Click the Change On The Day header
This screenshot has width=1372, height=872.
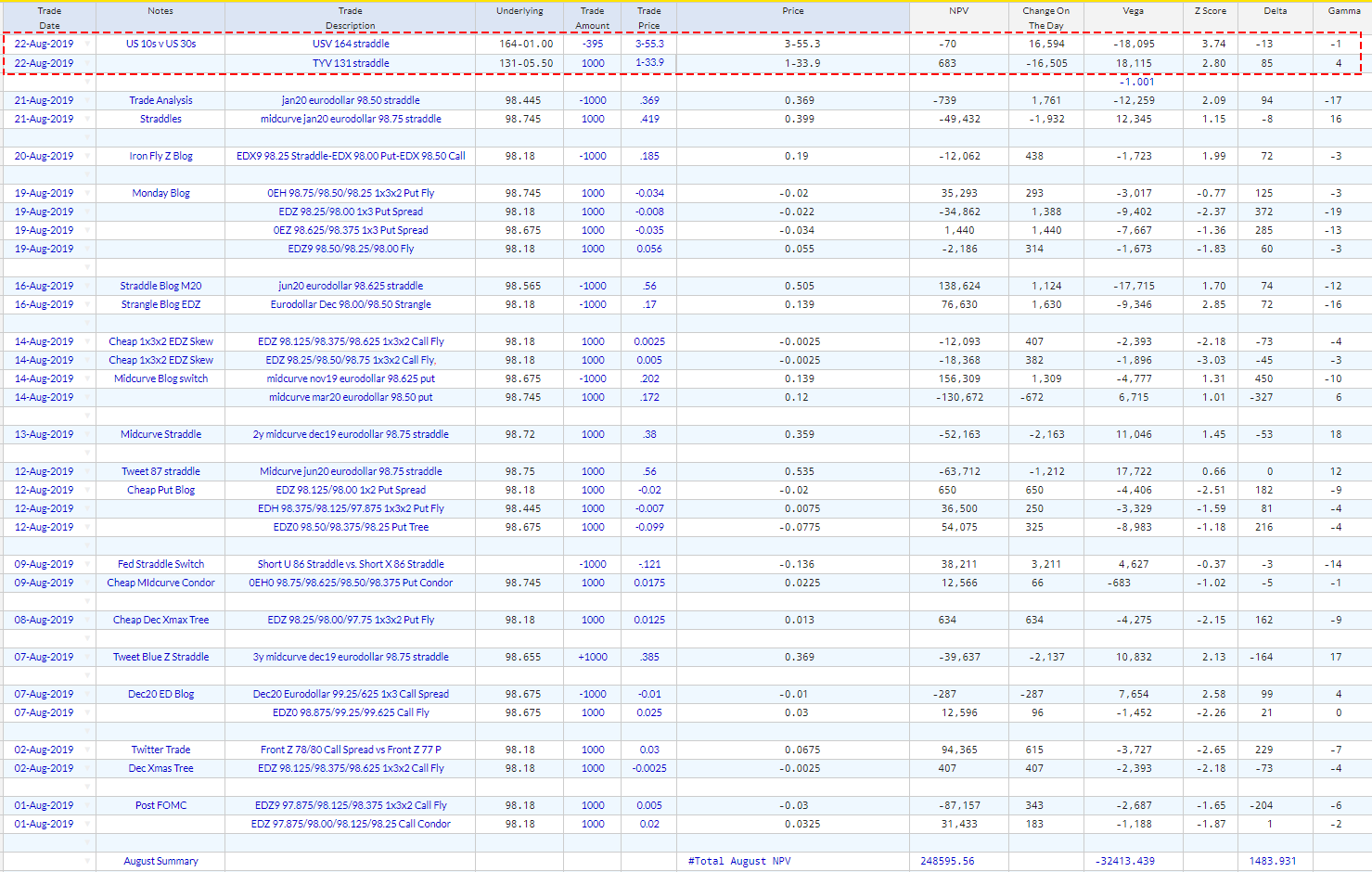point(1045,18)
